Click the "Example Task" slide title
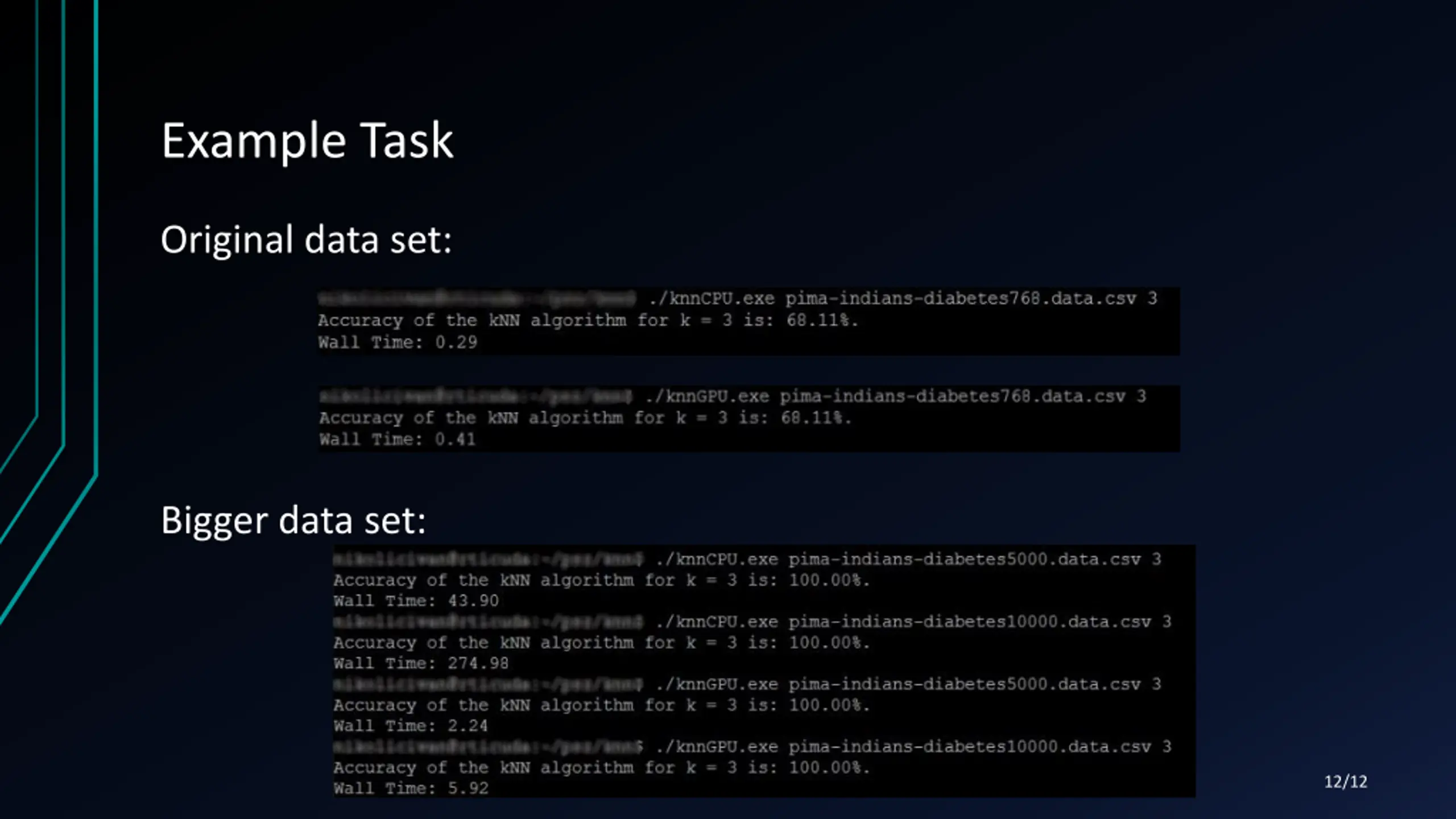The width and height of the screenshot is (1456, 819). click(307, 141)
